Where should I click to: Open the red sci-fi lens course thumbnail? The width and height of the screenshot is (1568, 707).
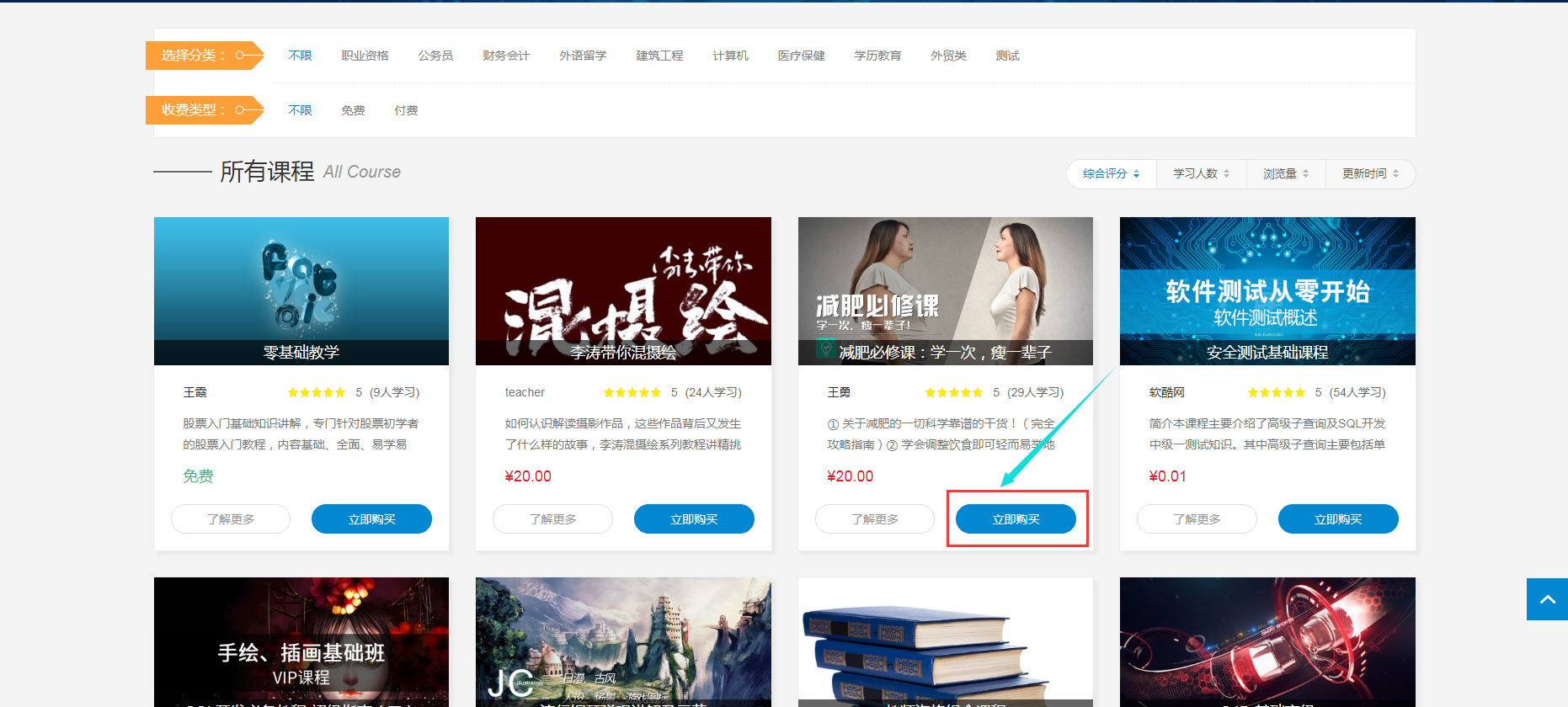pyautogui.click(x=1267, y=642)
